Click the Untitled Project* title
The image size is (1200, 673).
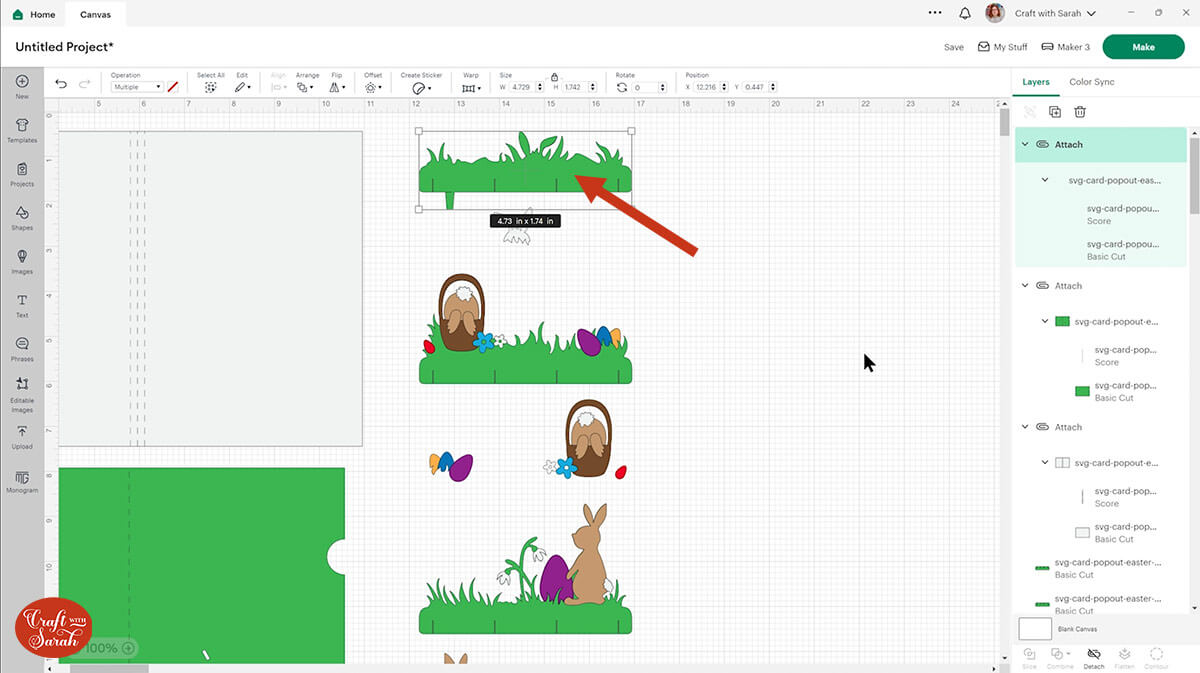pyautogui.click(x=64, y=47)
